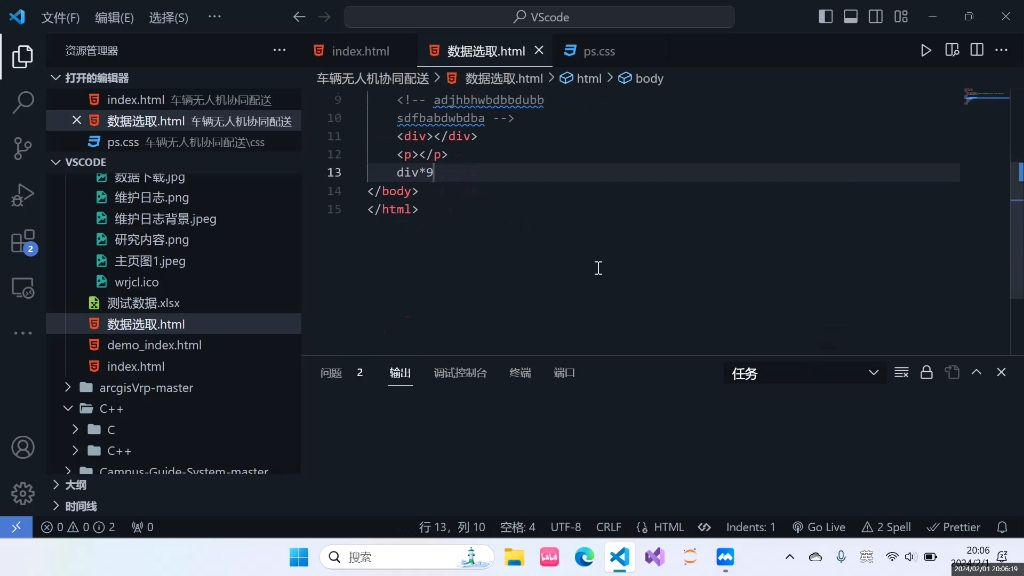Screen dimensions: 1024x576
Task: Clear output panel icon
Action: coord(901,372)
